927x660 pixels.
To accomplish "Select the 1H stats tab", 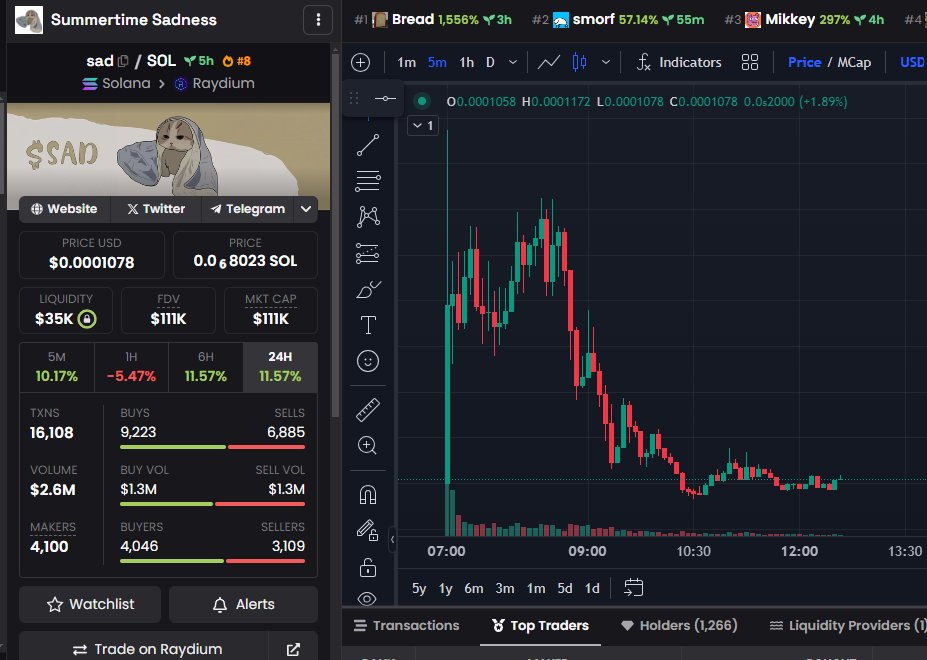I will pyautogui.click(x=131, y=367).
